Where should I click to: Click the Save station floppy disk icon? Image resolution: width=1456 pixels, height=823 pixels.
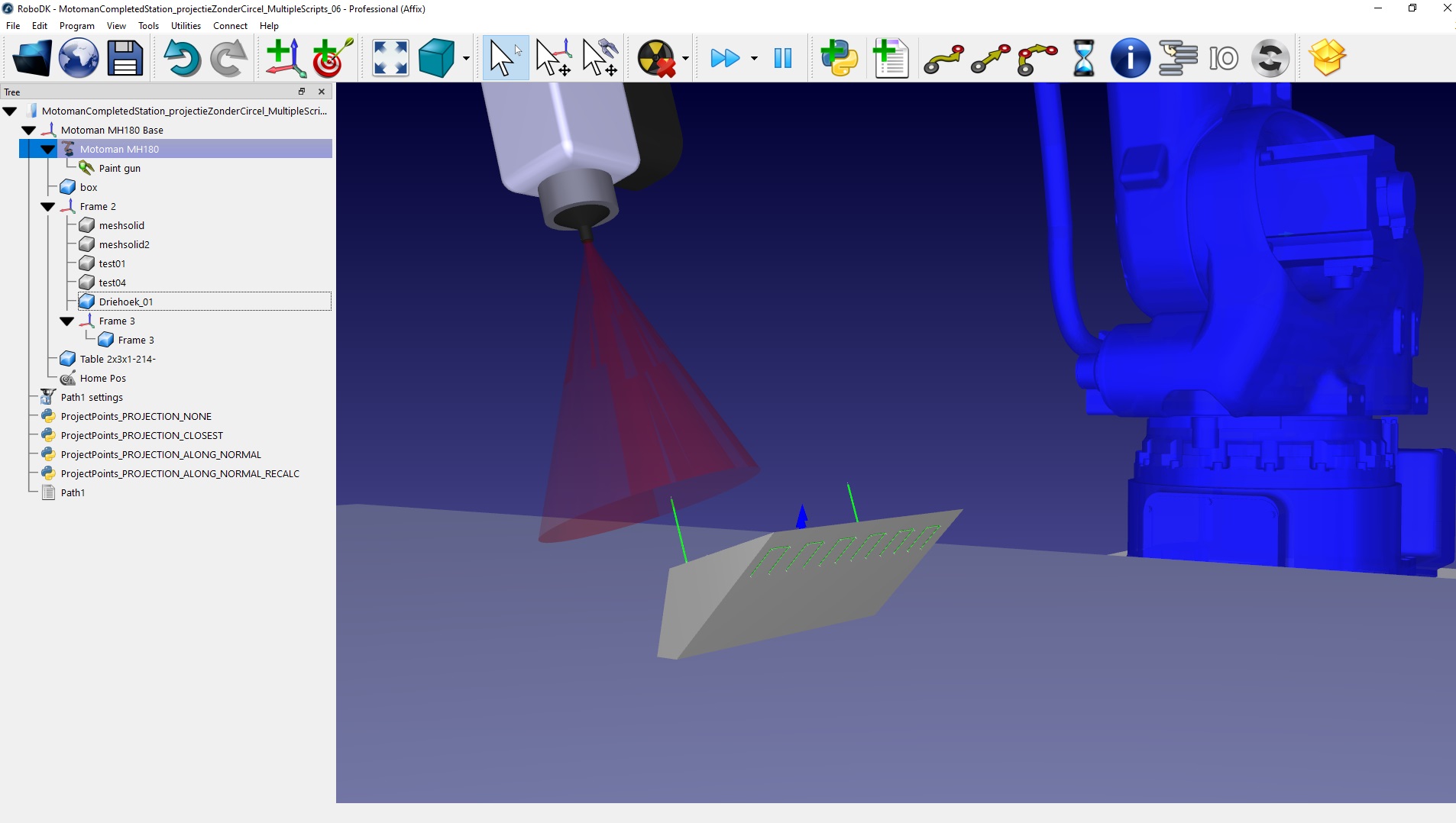(x=125, y=58)
